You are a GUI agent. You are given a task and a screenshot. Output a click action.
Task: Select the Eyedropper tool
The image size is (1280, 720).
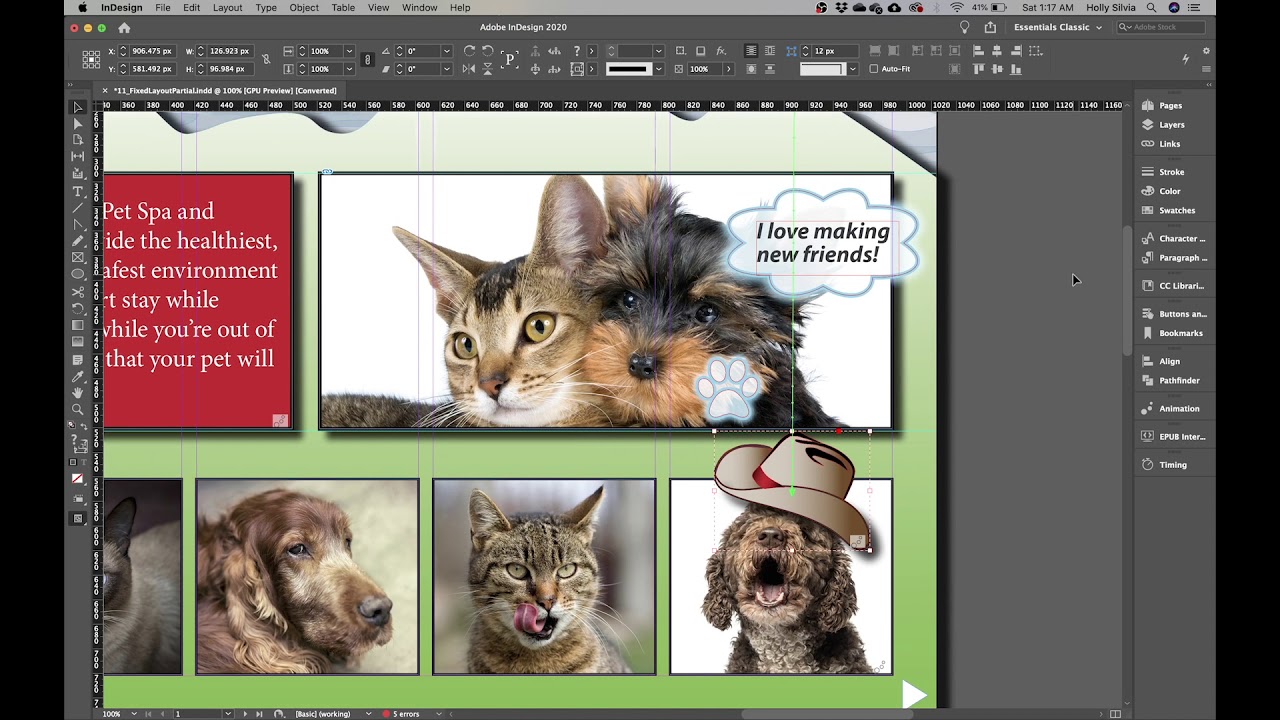(x=78, y=376)
